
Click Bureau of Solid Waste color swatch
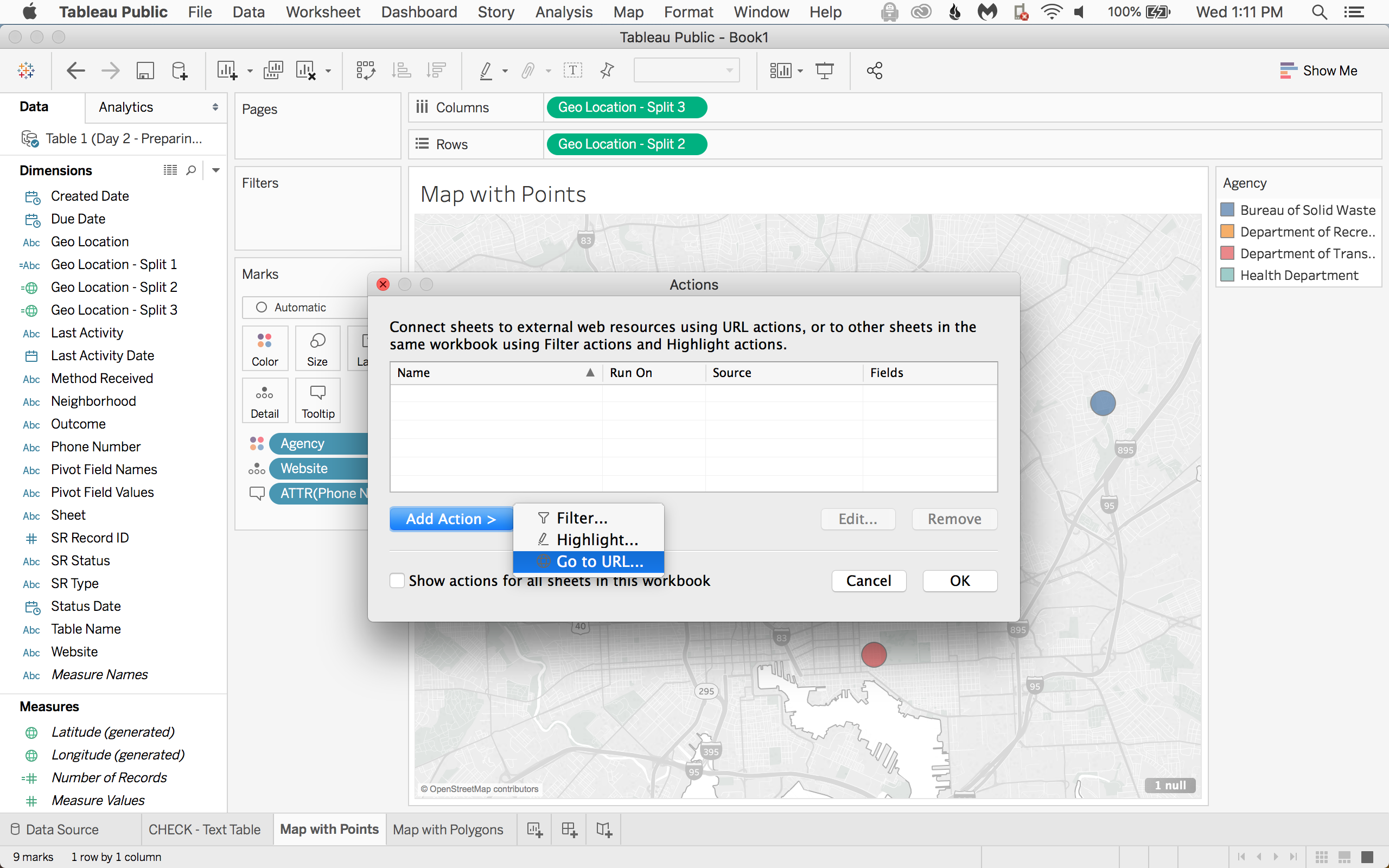point(1227,209)
